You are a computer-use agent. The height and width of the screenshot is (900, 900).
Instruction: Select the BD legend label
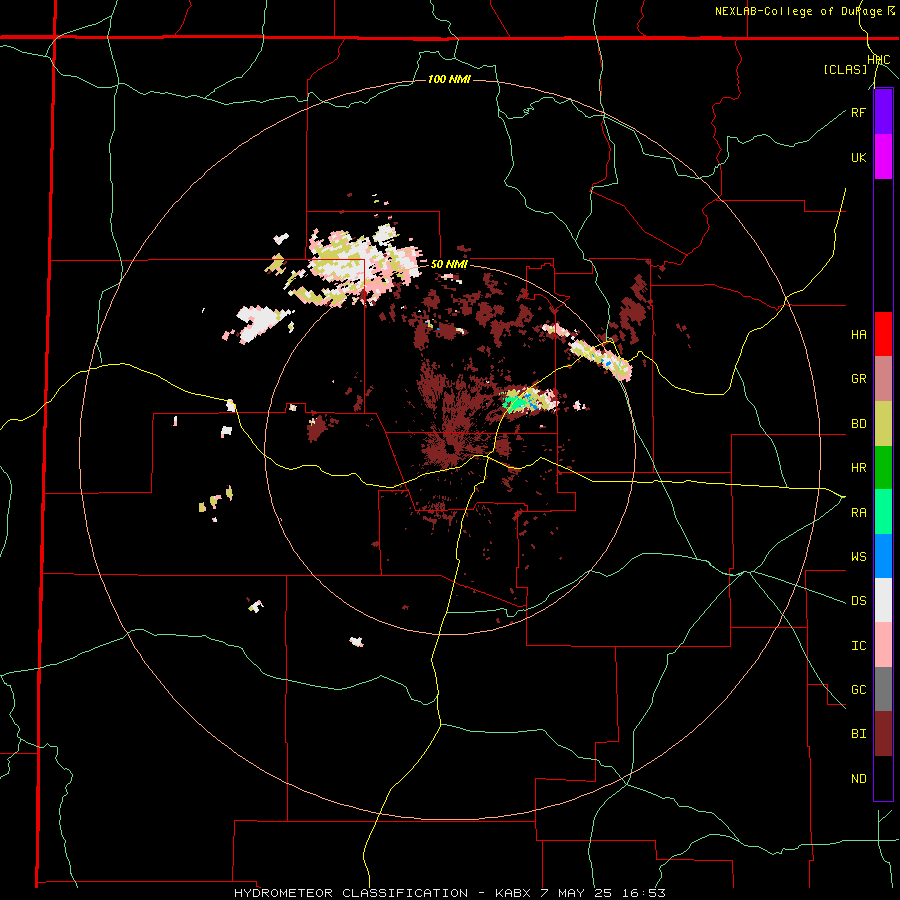(x=858, y=424)
